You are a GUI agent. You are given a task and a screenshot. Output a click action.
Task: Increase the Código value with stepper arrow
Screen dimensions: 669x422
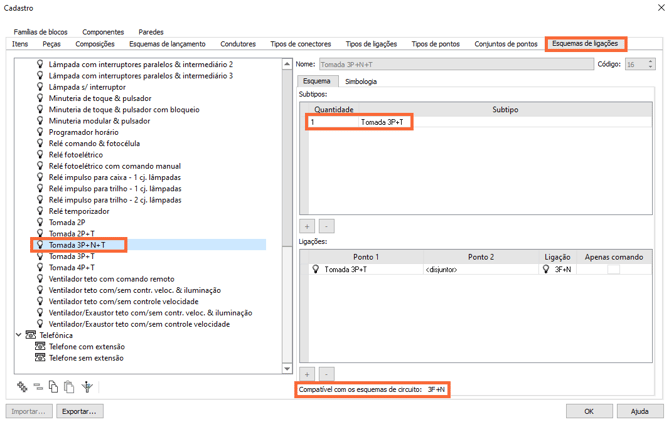coord(651,61)
